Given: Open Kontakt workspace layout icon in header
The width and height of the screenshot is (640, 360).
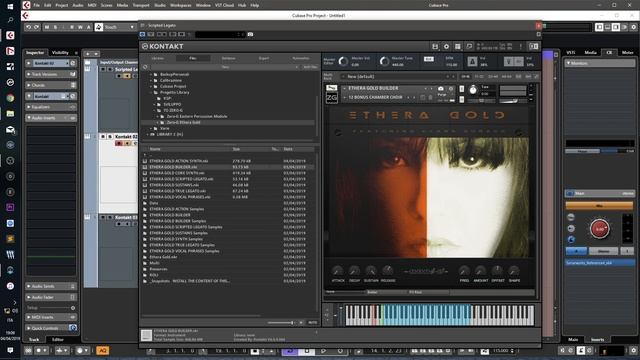Looking at the screenshot, I should click(458, 47).
